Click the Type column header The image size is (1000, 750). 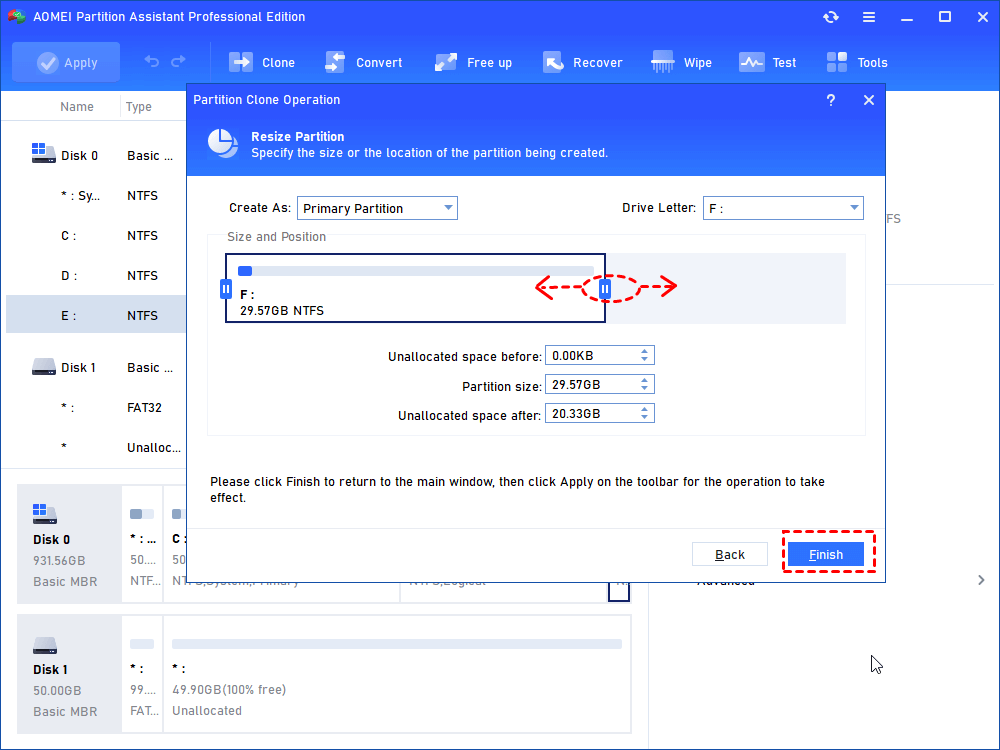point(138,107)
